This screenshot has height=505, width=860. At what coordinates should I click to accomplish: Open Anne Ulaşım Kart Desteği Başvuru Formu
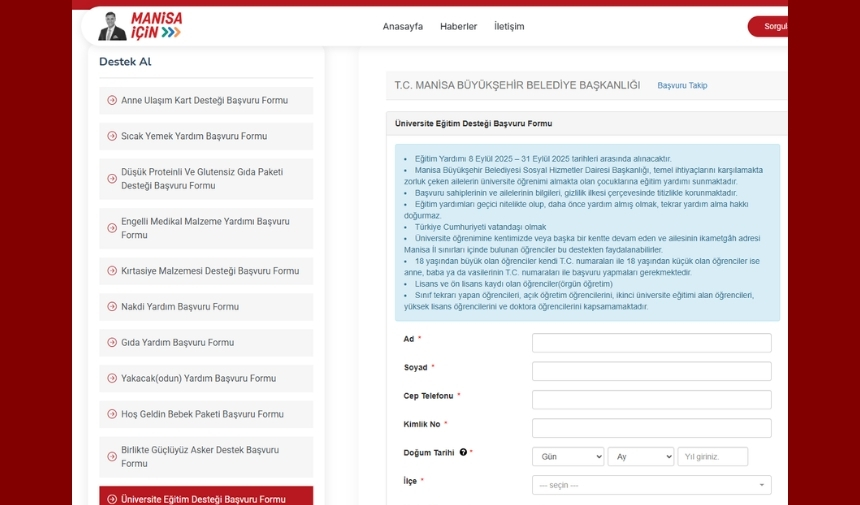pyautogui.click(x=206, y=100)
